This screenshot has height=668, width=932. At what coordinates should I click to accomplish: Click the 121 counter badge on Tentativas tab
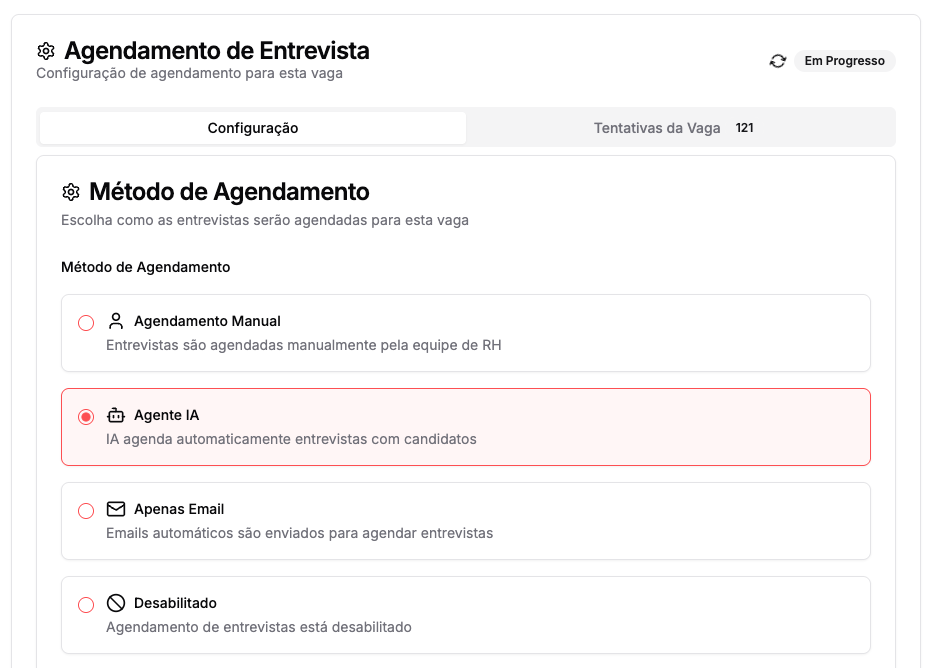pyautogui.click(x=744, y=128)
